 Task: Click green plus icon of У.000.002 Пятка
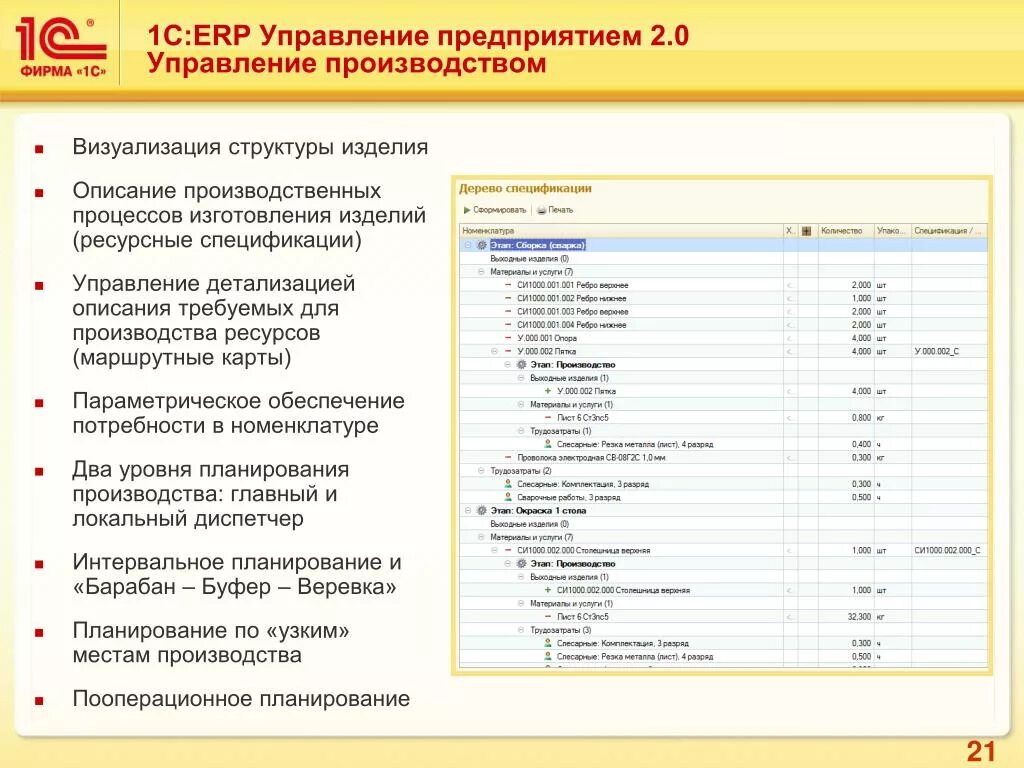pos(548,391)
